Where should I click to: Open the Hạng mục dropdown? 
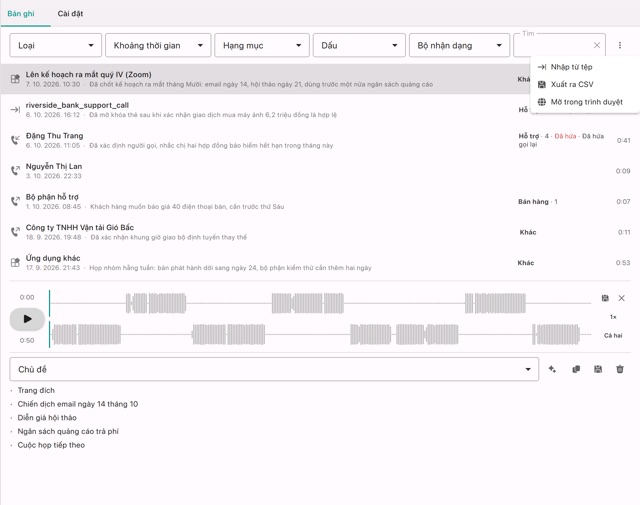(x=262, y=45)
